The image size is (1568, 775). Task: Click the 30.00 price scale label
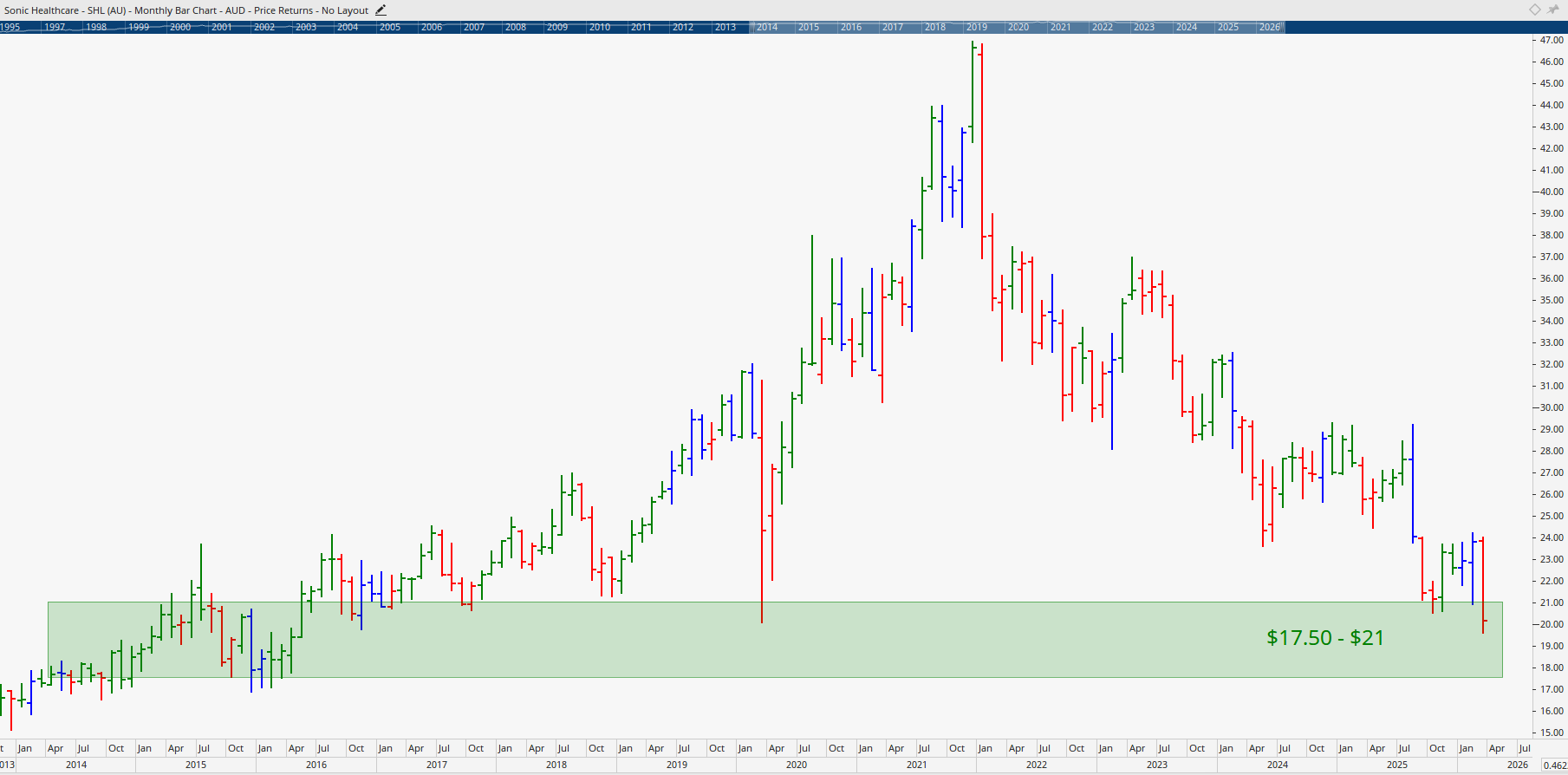(x=1552, y=407)
